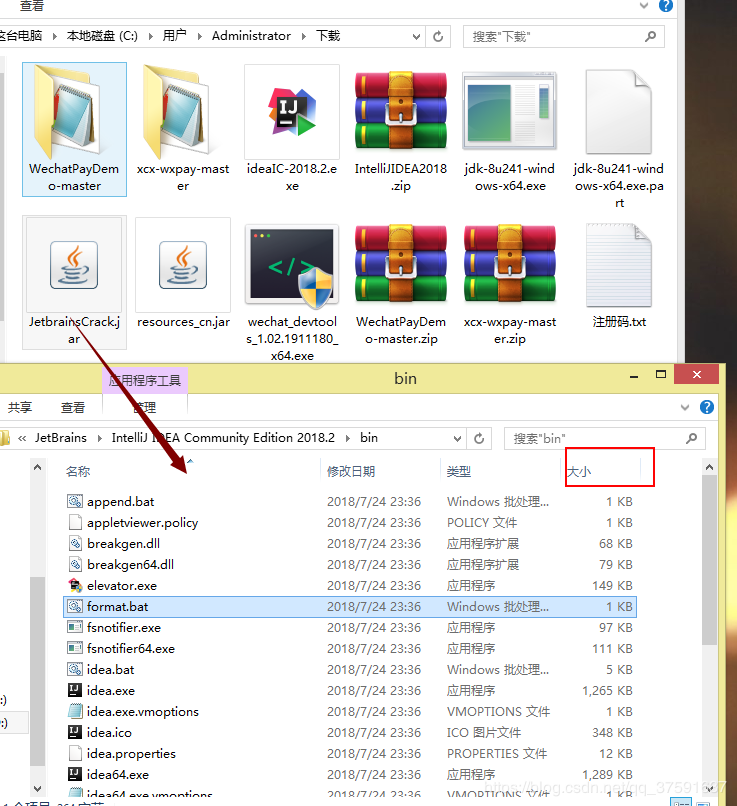Click the 搜索"bin" search field

pyautogui.click(x=604, y=438)
